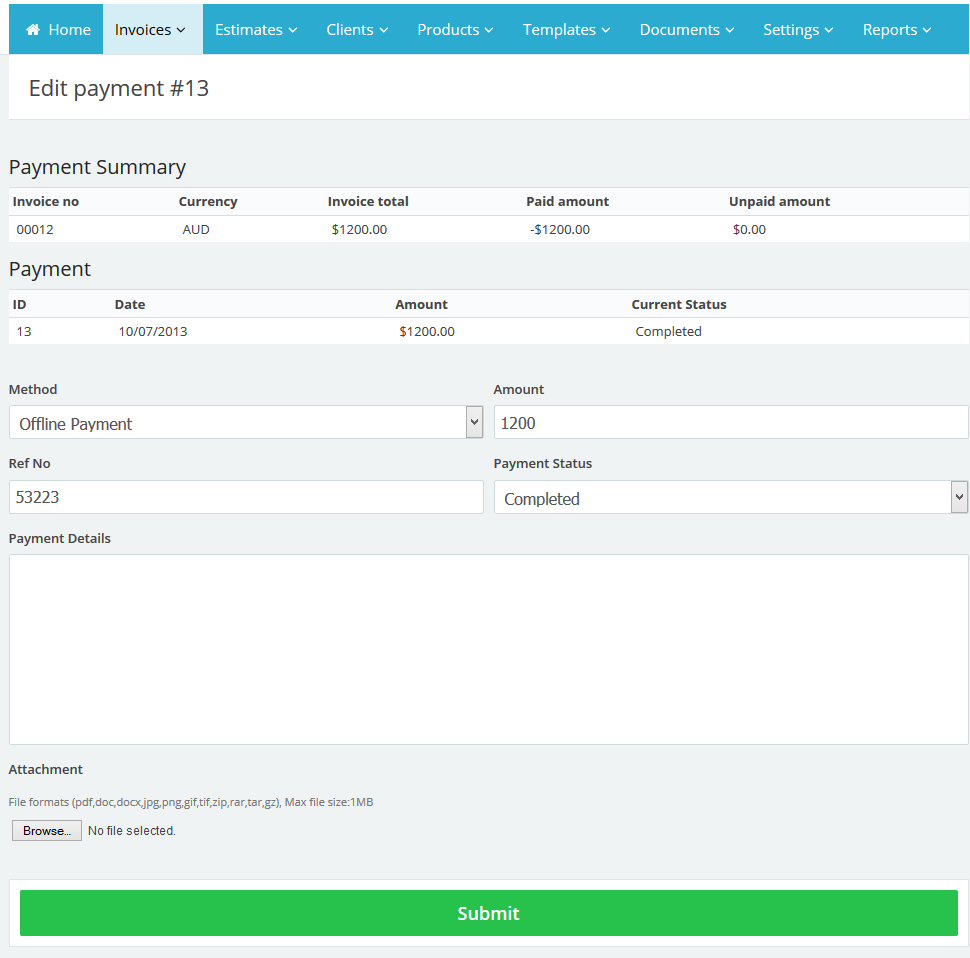Click the Home icon in navbar

click(x=33, y=30)
